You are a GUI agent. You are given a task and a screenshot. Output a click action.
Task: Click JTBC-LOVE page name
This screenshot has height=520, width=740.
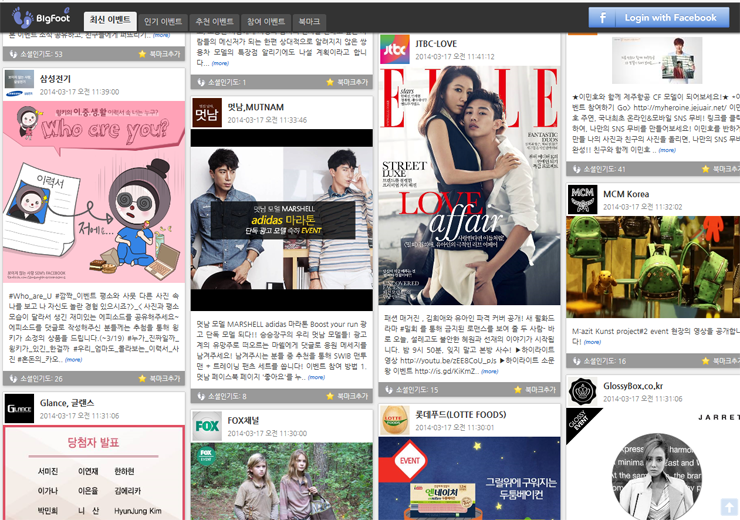point(436,44)
